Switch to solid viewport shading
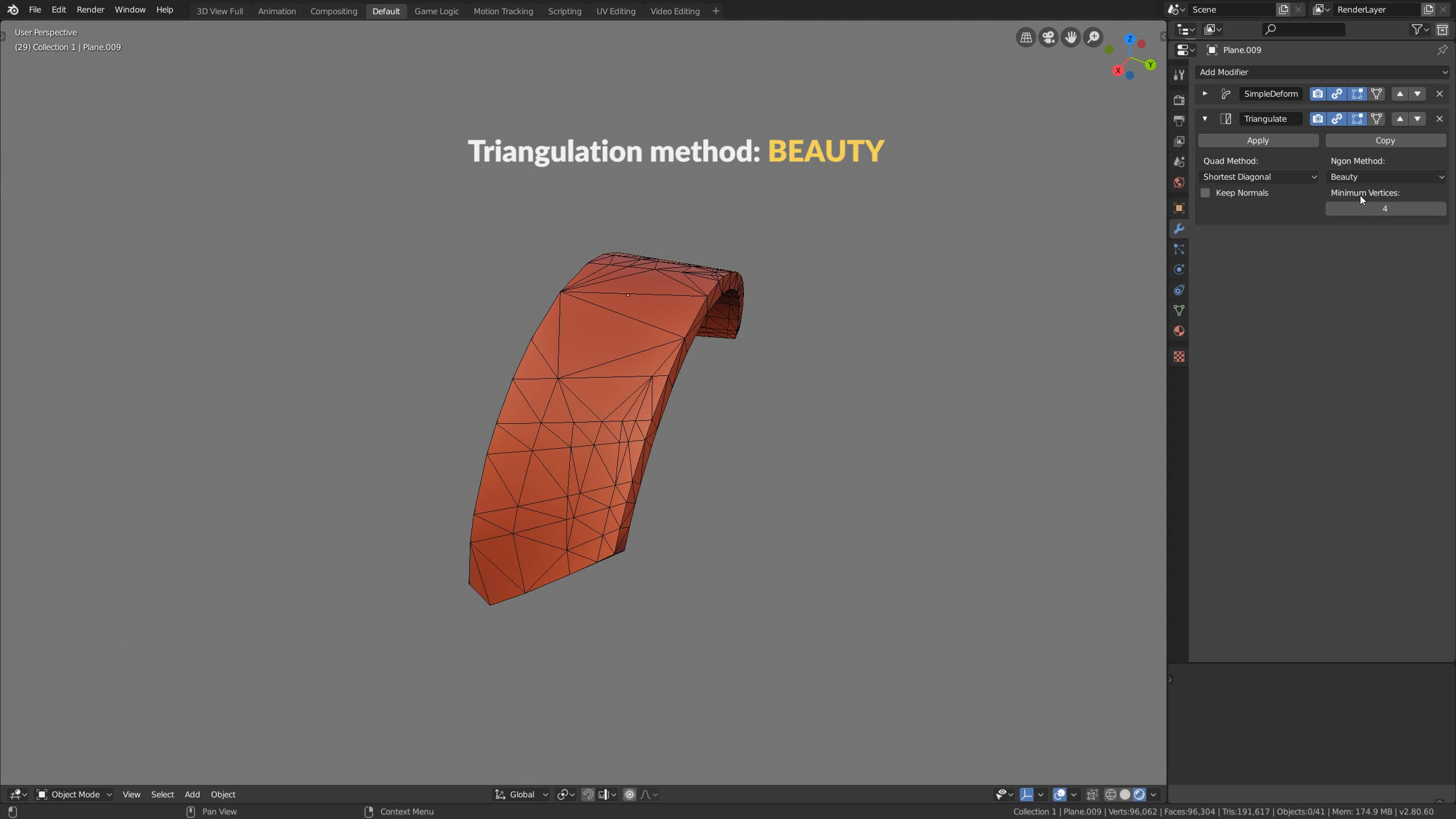 tap(1125, 795)
